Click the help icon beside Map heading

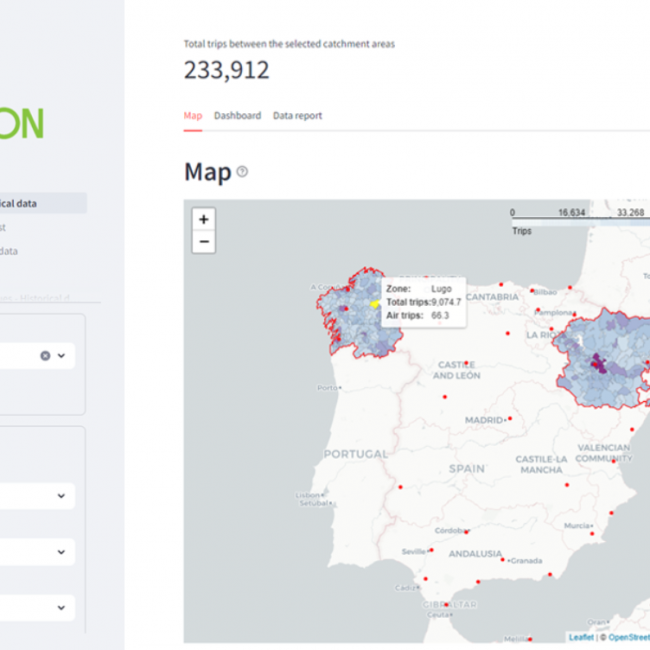coord(242,172)
